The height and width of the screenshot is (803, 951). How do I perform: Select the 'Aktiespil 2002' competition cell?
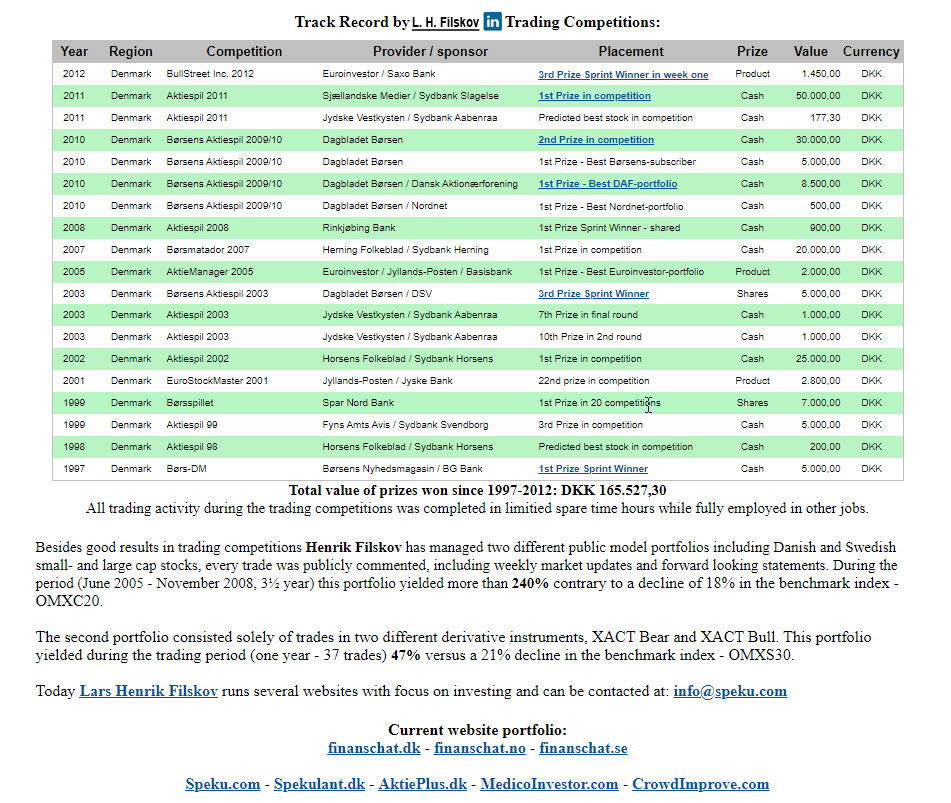click(198, 358)
